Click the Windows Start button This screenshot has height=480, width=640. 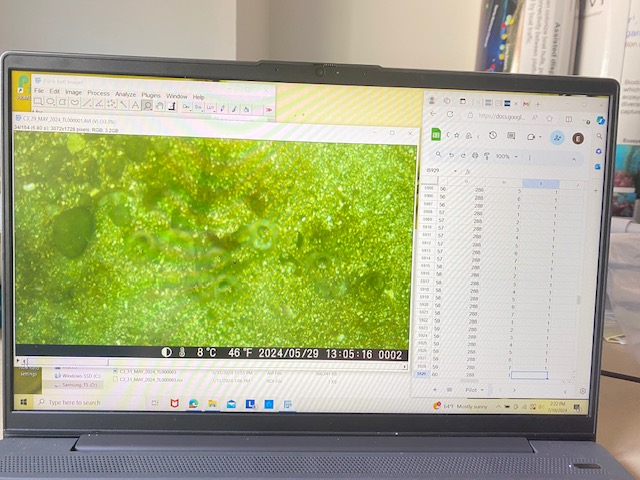click(x=24, y=402)
